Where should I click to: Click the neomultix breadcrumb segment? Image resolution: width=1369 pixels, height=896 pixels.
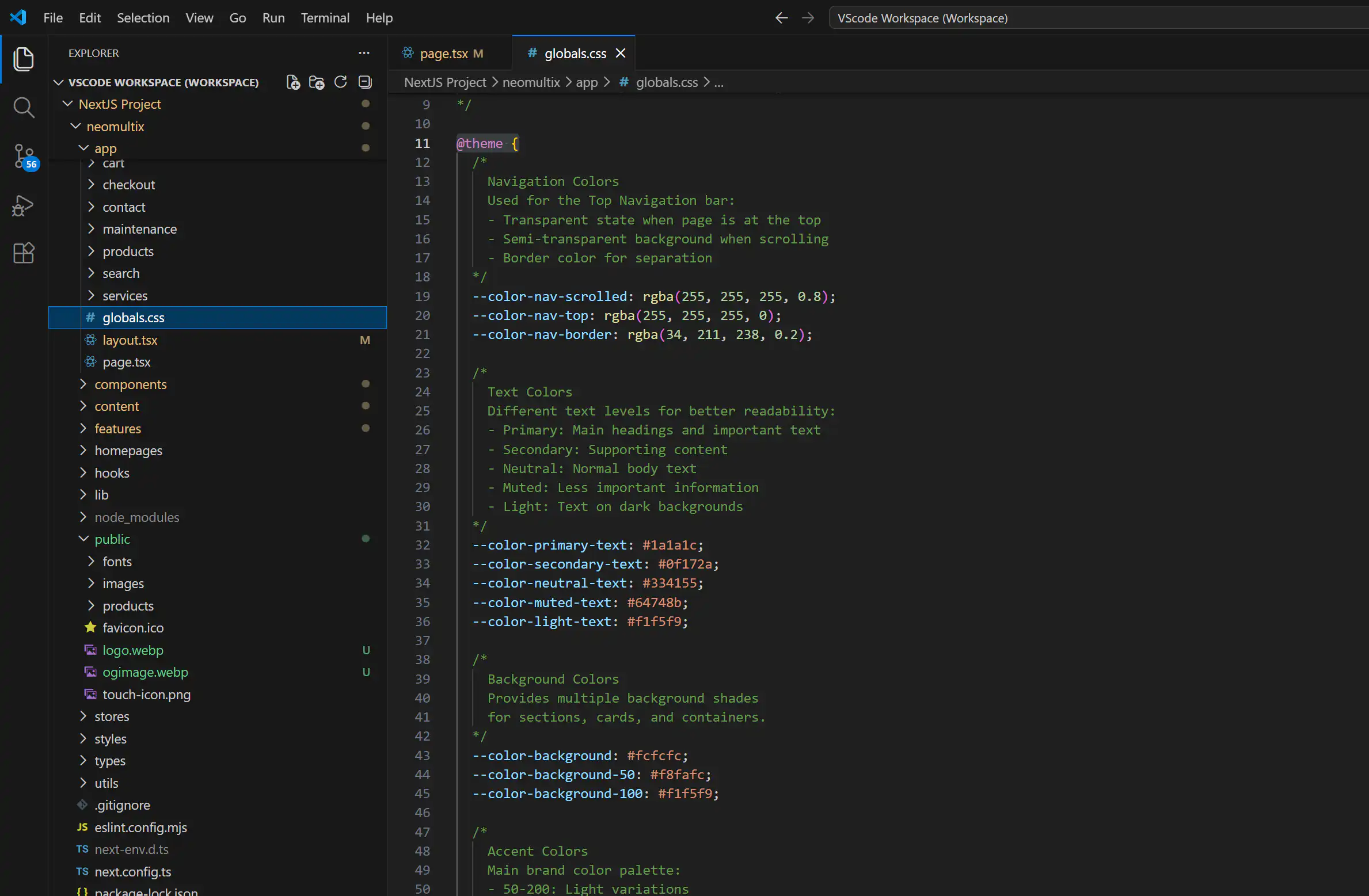[x=531, y=82]
